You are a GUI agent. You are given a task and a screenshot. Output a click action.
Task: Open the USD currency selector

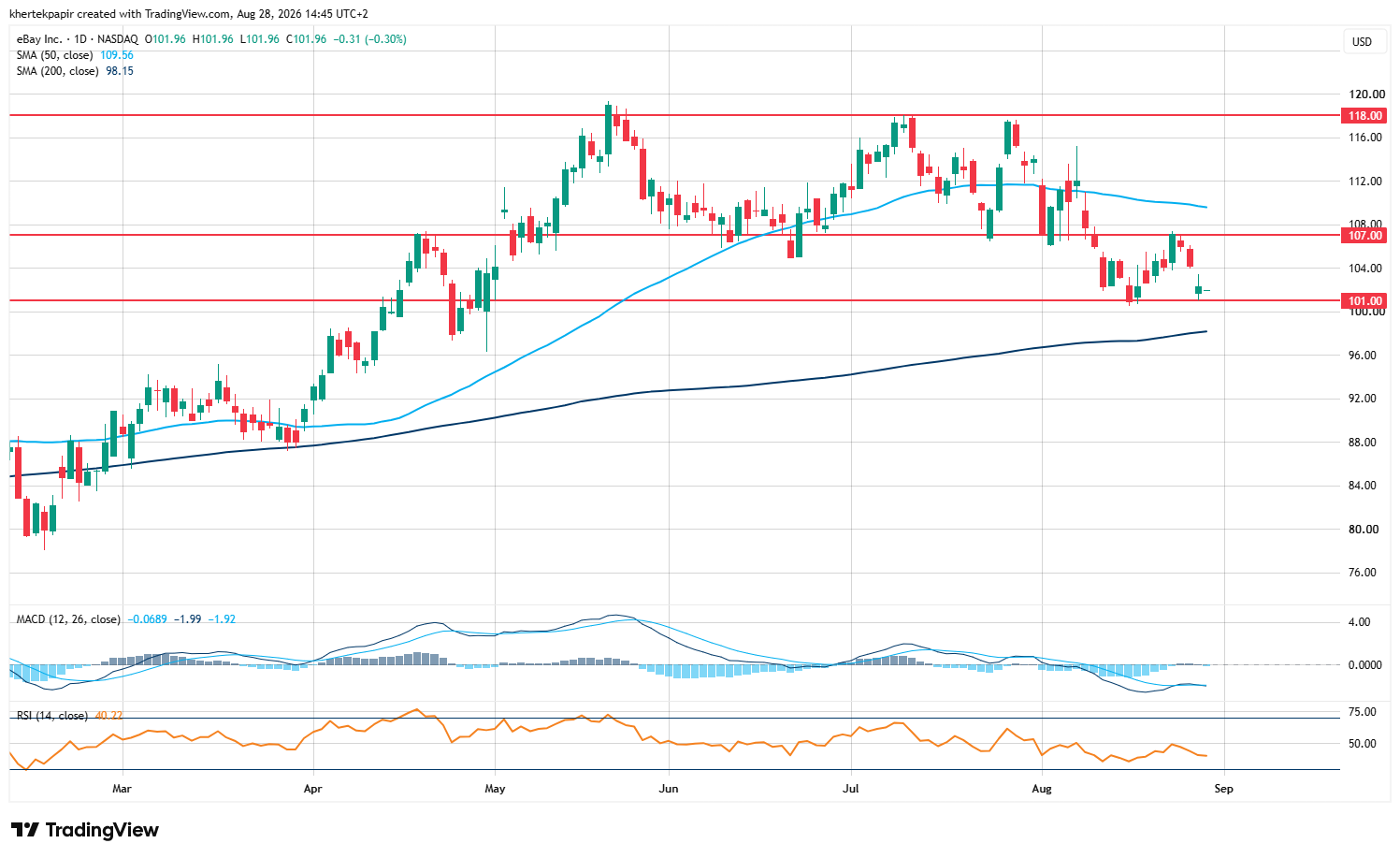tap(1362, 42)
